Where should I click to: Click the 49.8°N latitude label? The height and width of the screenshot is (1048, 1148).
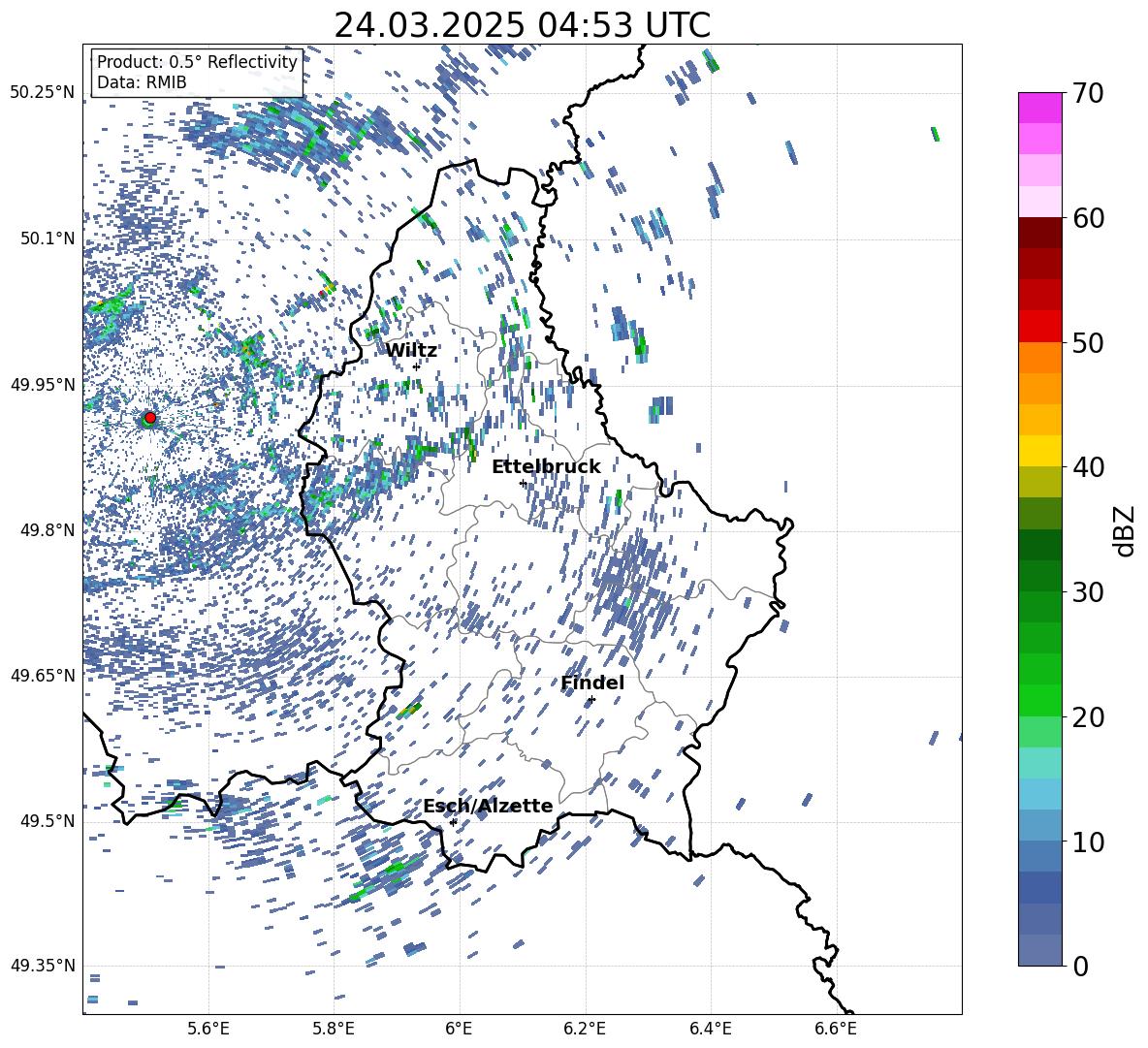pos(47,530)
